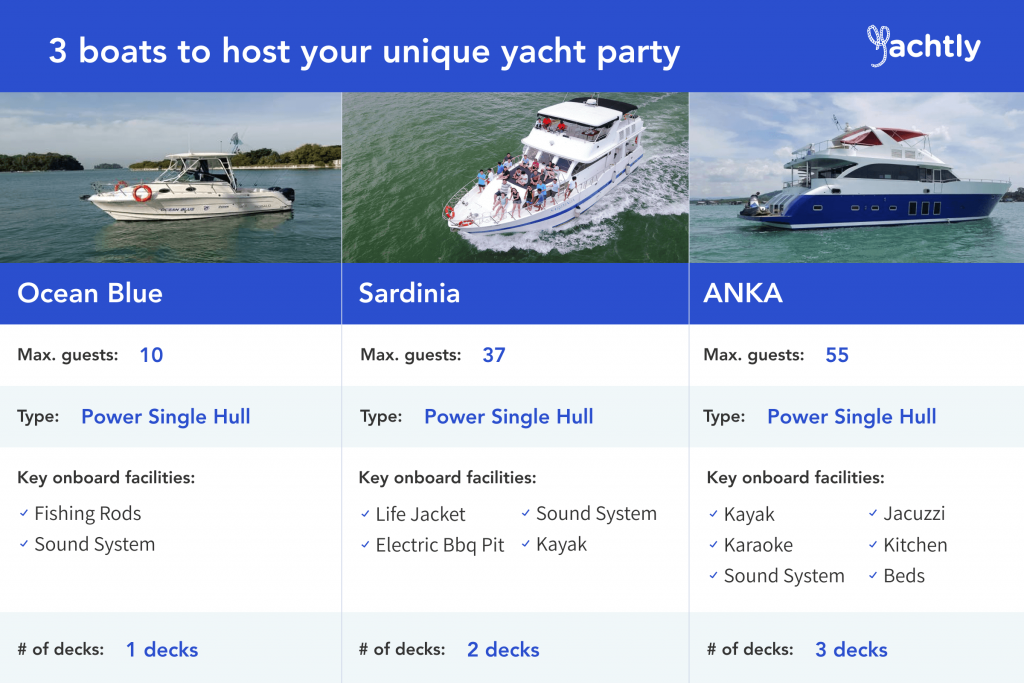Select the Ocean Blue column header
The height and width of the screenshot is (683, 1024).
pyautogui.click(x=170, y=293)
